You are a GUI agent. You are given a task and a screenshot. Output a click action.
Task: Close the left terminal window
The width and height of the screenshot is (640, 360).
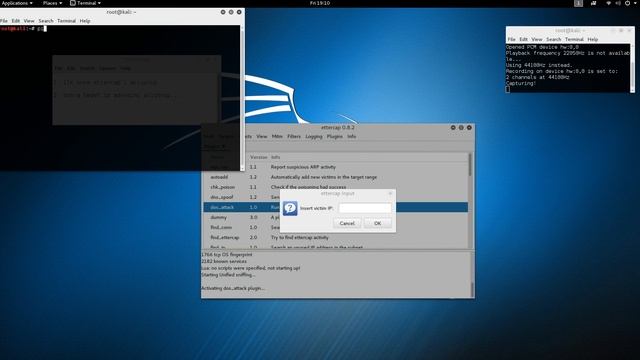pyautogui.click(x=239, y=12)
